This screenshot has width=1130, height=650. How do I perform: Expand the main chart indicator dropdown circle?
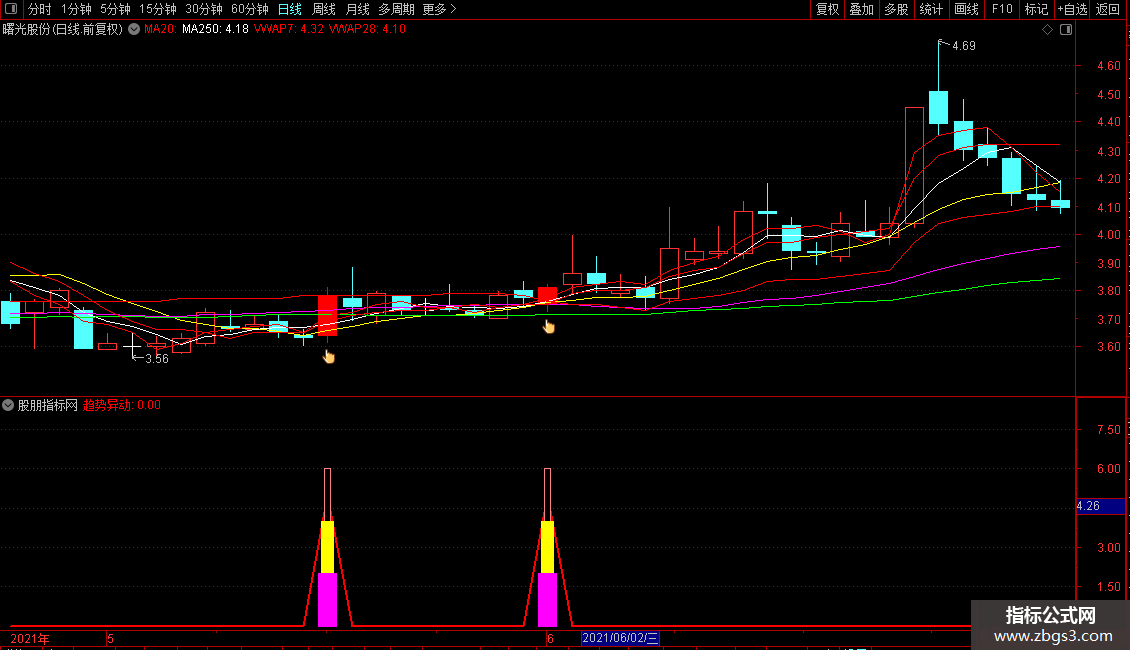[134, 30]
